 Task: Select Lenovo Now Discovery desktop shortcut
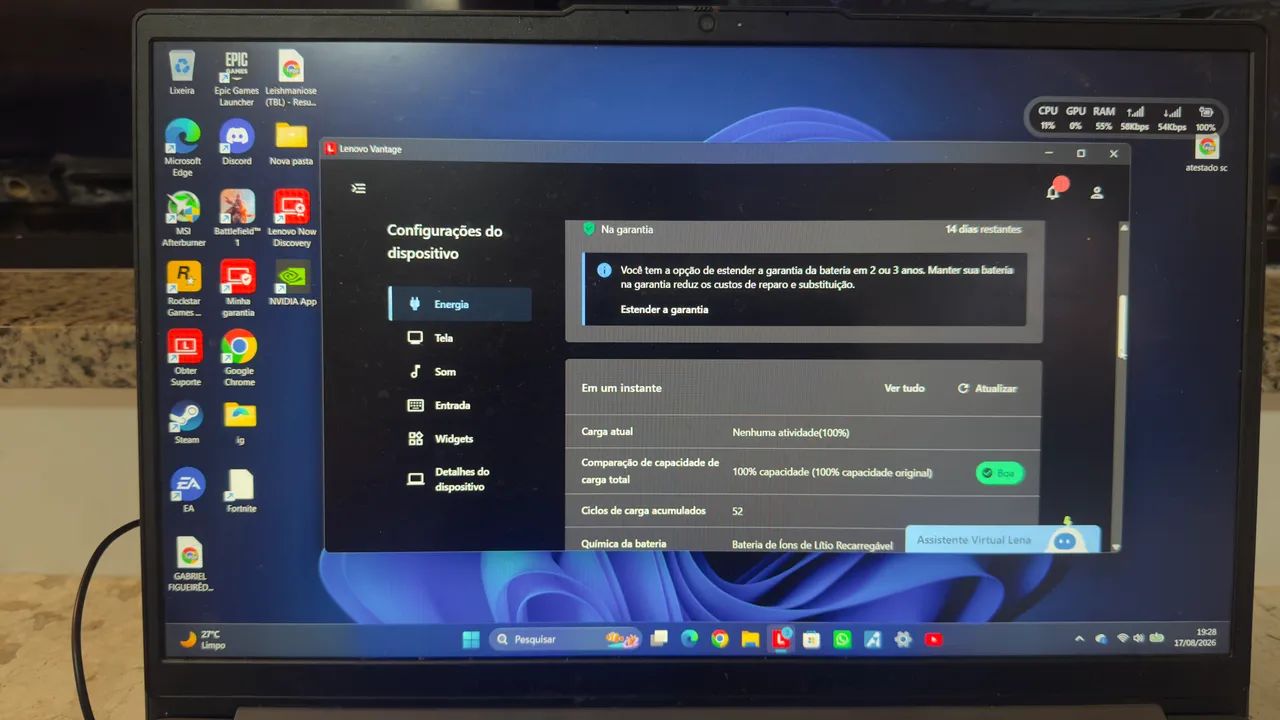(292, 219)
